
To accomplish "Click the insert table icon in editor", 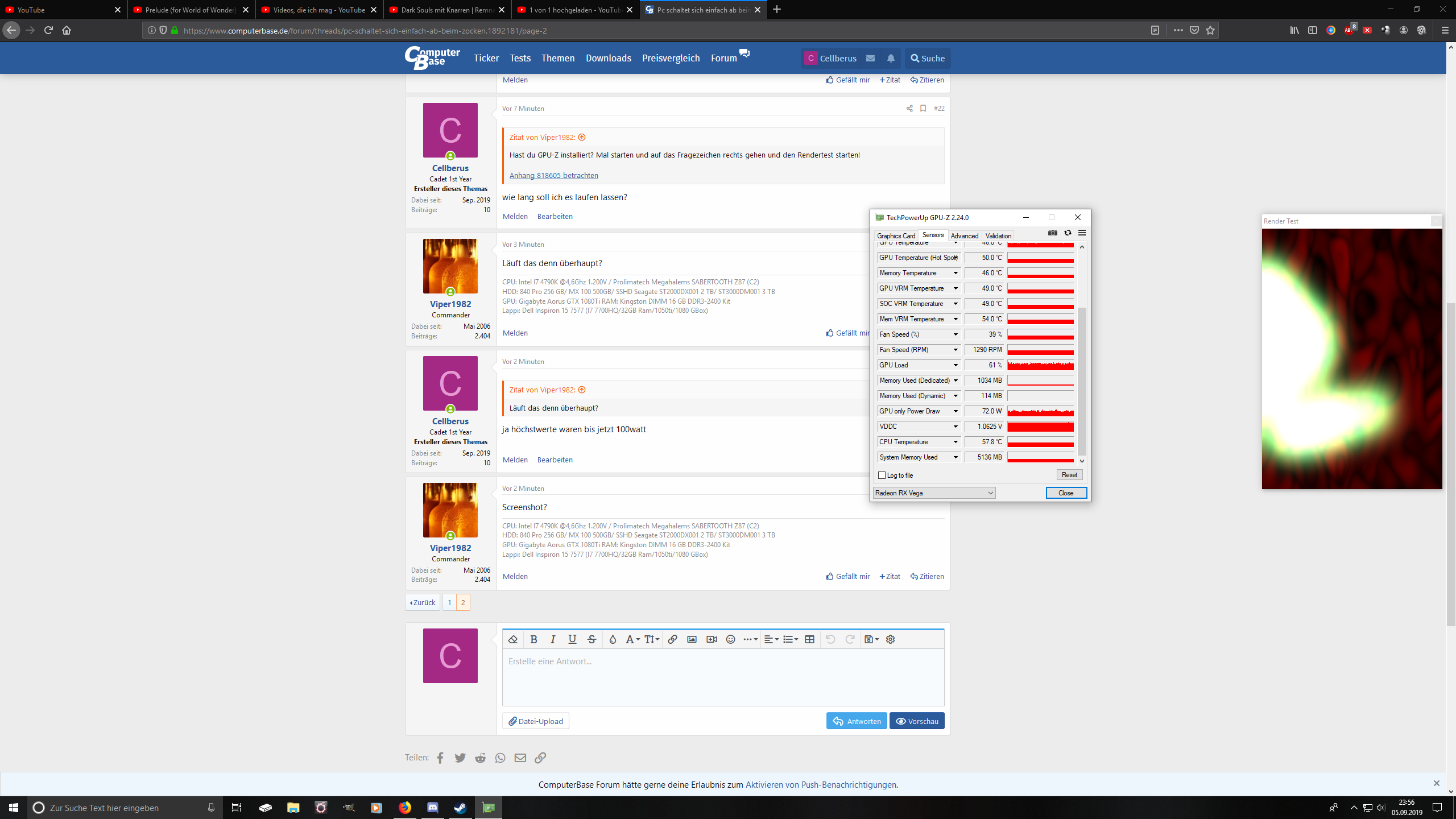I will pos(809,639).
